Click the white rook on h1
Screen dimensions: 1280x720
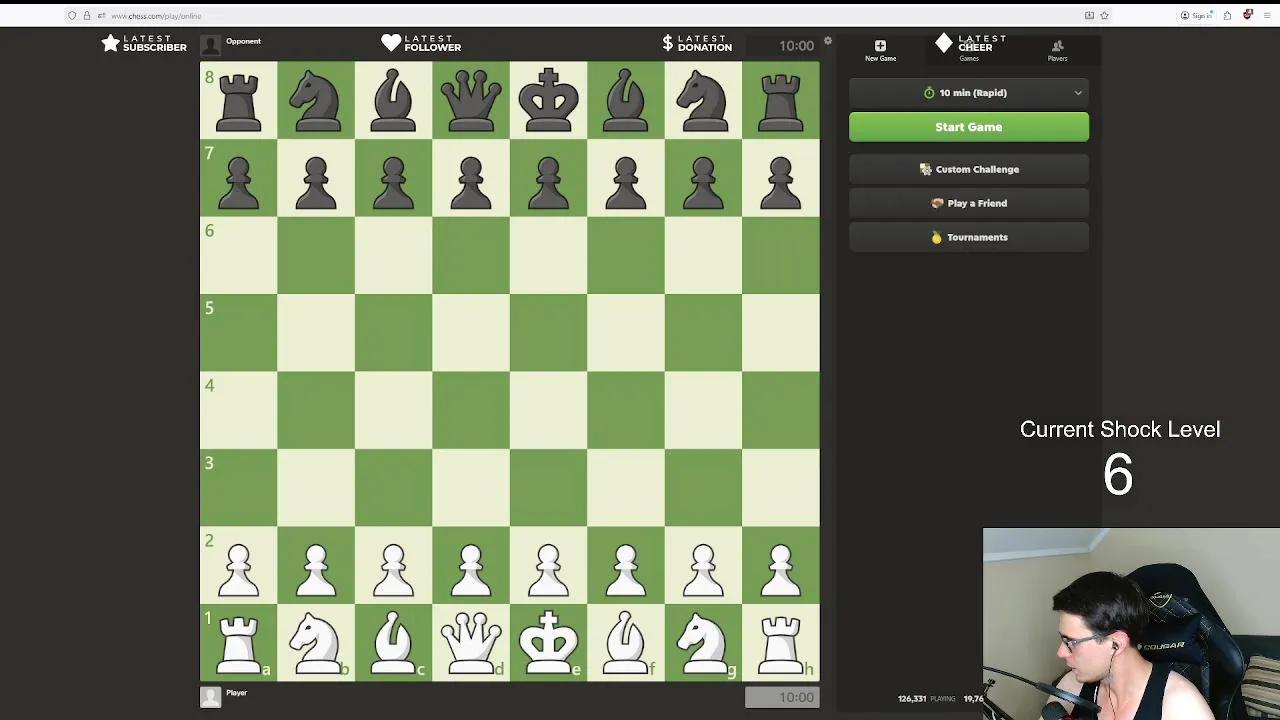coord(781,642)
